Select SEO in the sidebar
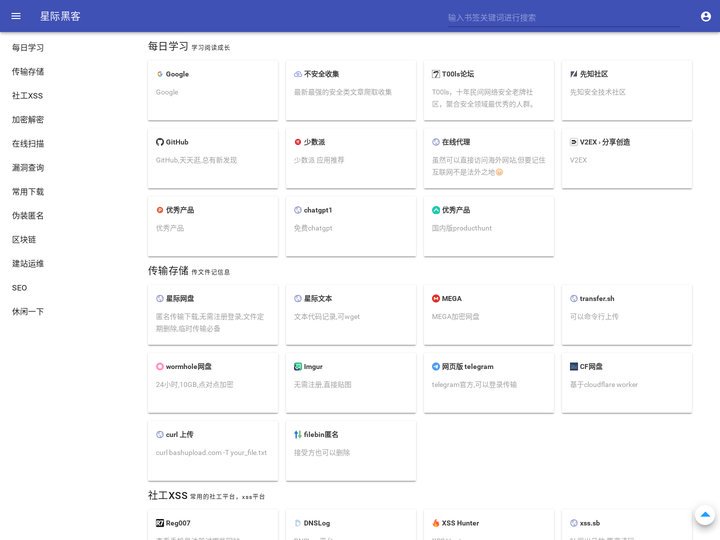 pos(19,288)
